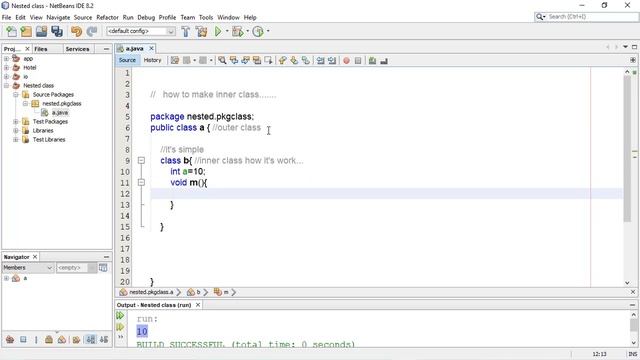The width and height of the screenshot is (640, 360).
Task: Click the Build Project hammer icon
Action: tap(186, 31)
